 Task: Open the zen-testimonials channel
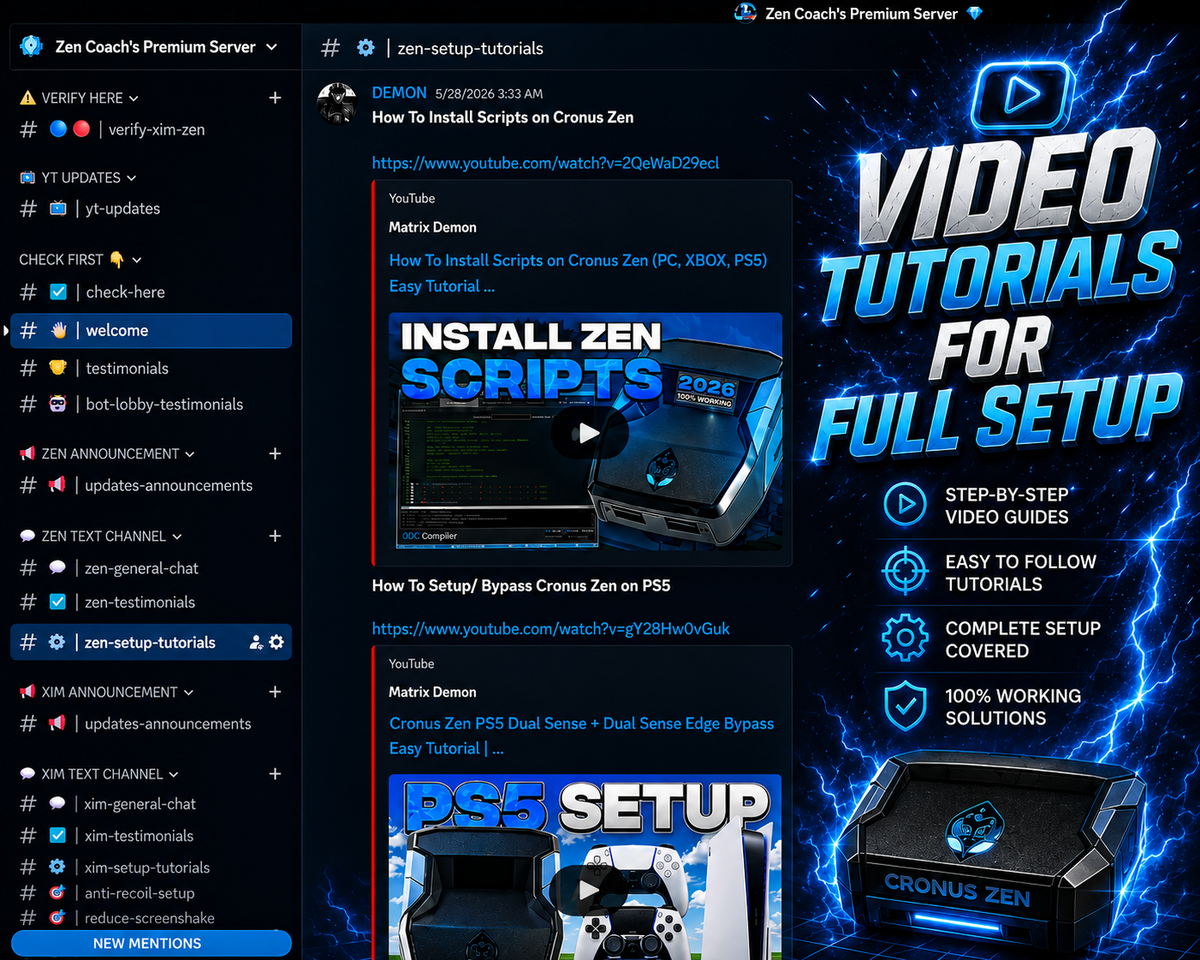[x=151, y=602]
